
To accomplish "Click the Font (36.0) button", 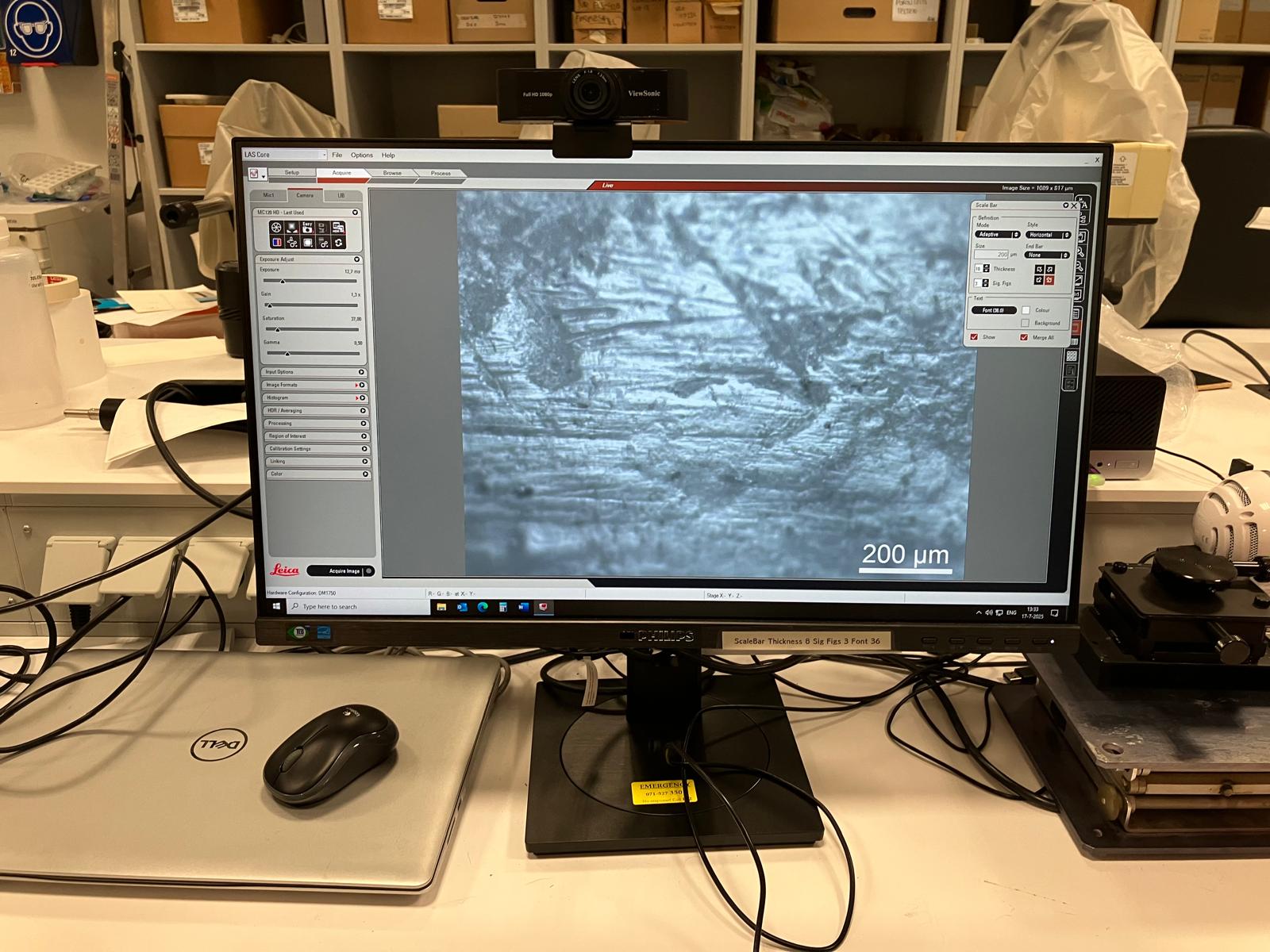I will pyautogui.click(x=993, y=310).
